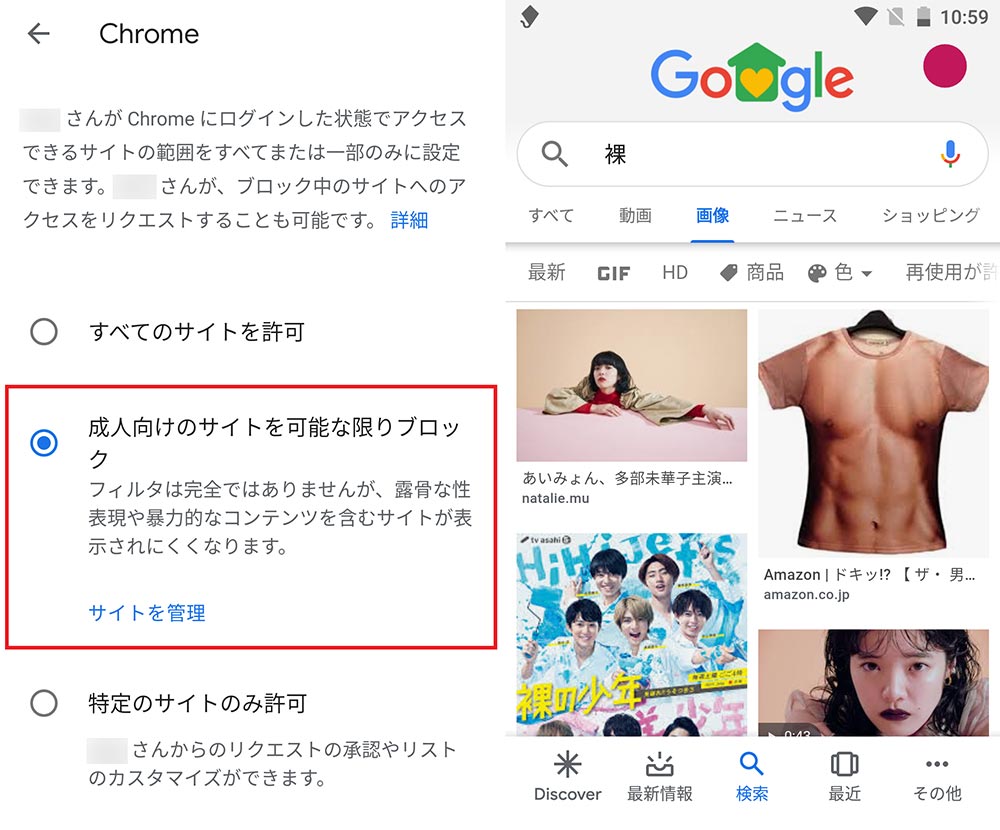Select すべてのサイトを許可 radio button
This screenshot has width=1000, height=830.
pos(44,332)
